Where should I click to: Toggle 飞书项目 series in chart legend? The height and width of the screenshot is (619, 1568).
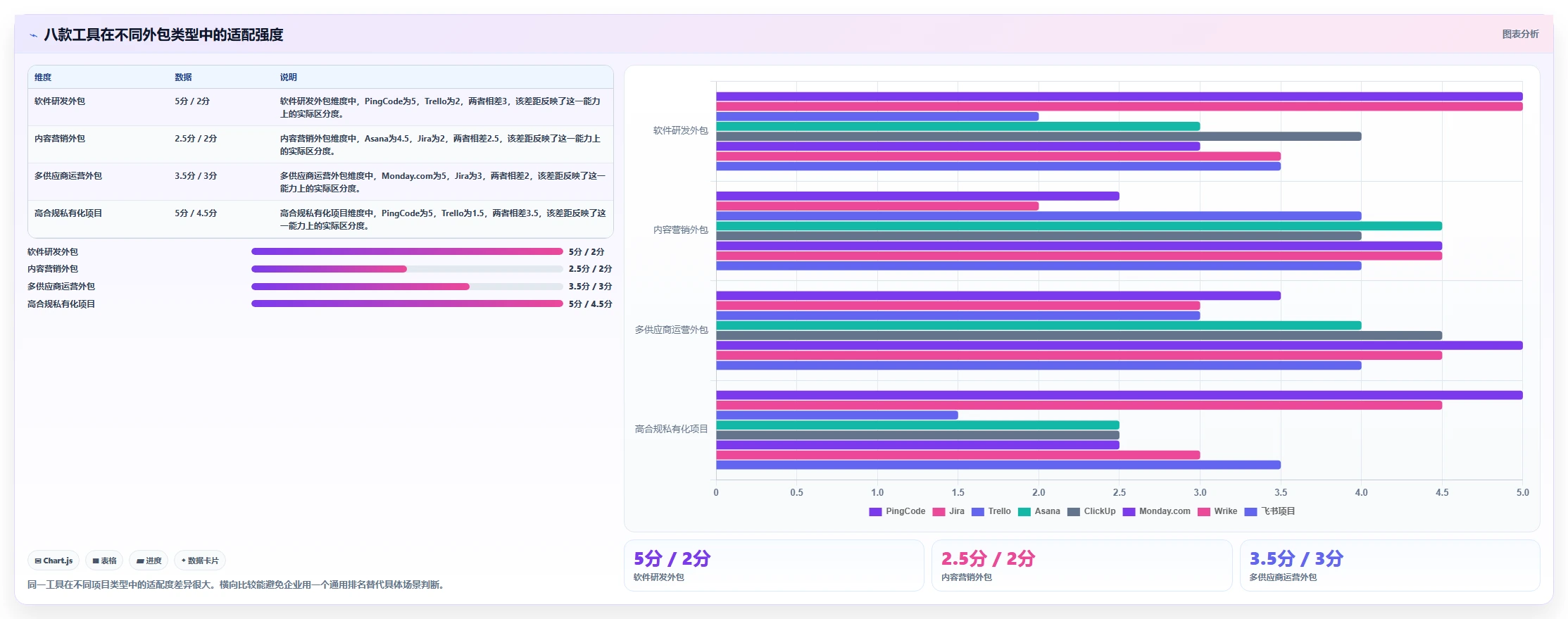point(1269,511)
